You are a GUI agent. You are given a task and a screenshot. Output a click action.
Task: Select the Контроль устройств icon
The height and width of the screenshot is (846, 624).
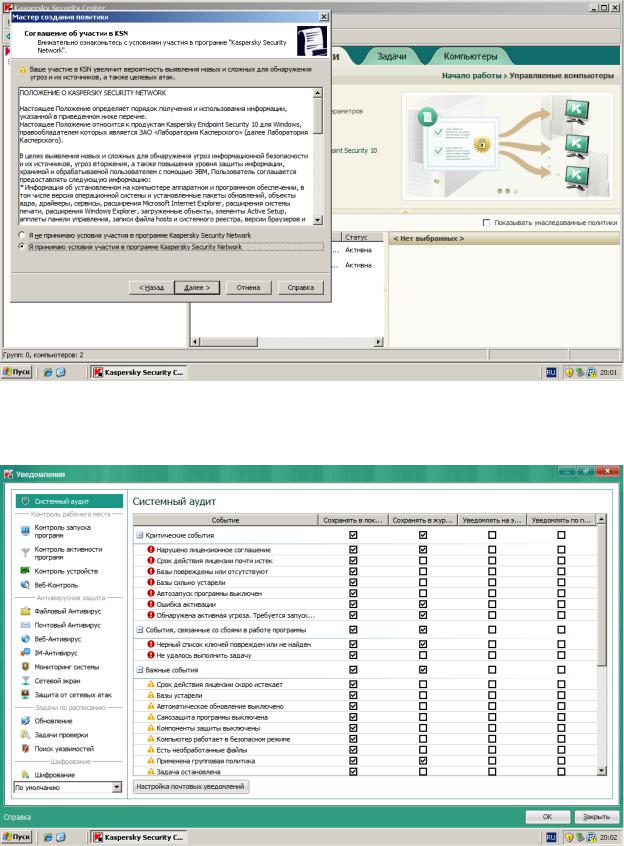pyautogui.click(x=25, y=571)
